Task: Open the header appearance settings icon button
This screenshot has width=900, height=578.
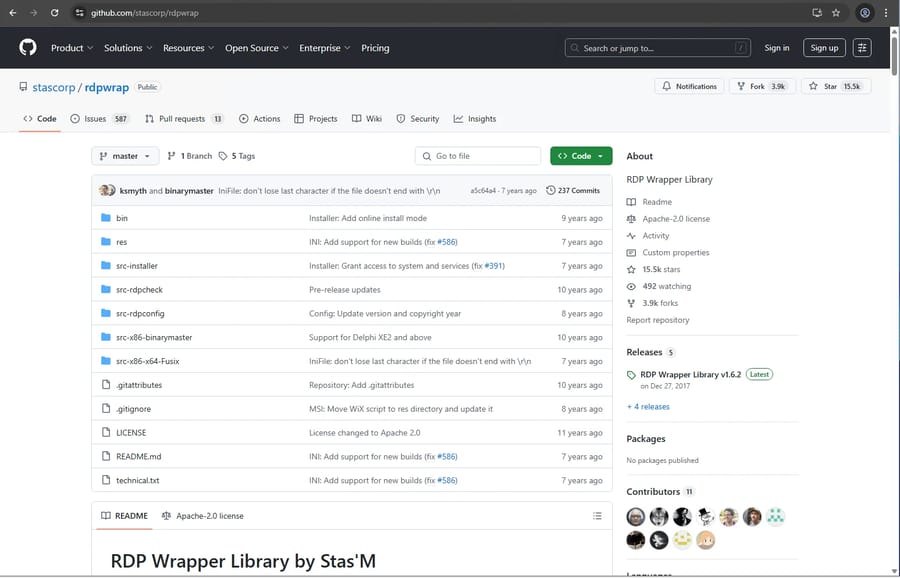Action: click(862, 48)
